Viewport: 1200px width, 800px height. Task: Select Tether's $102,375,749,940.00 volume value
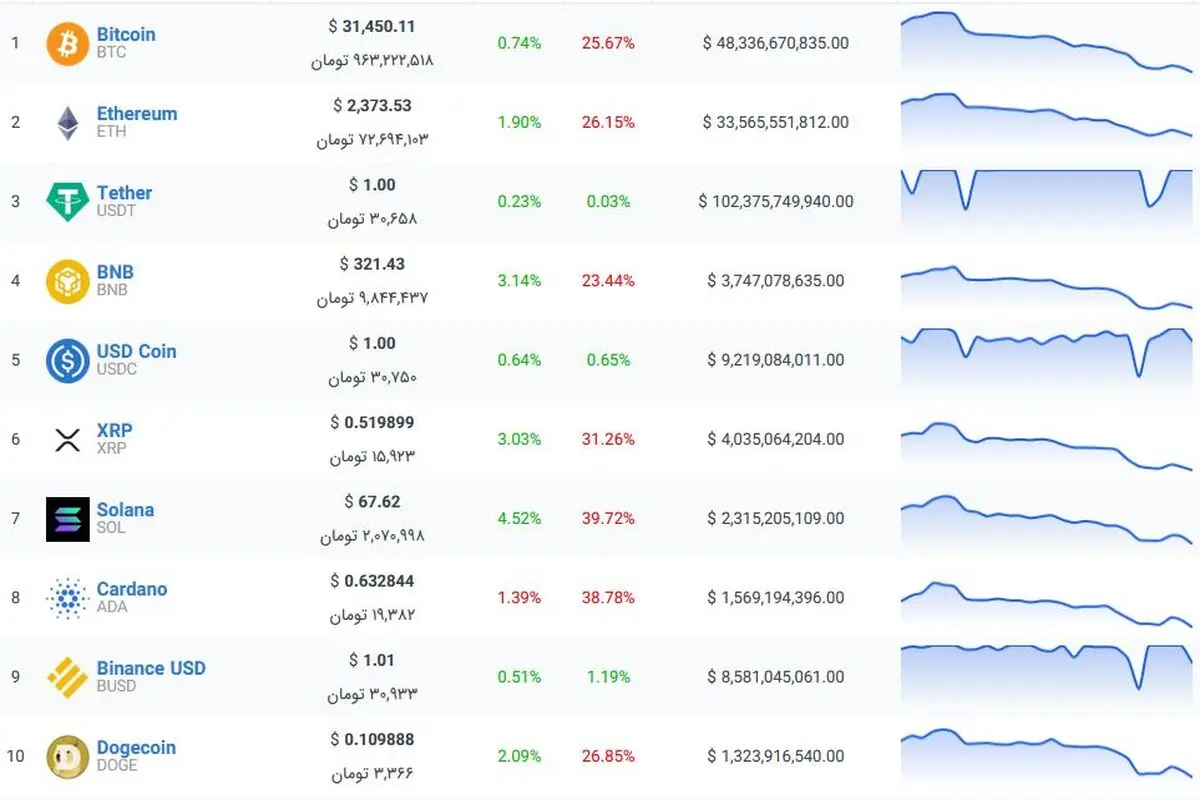[776, 201]
